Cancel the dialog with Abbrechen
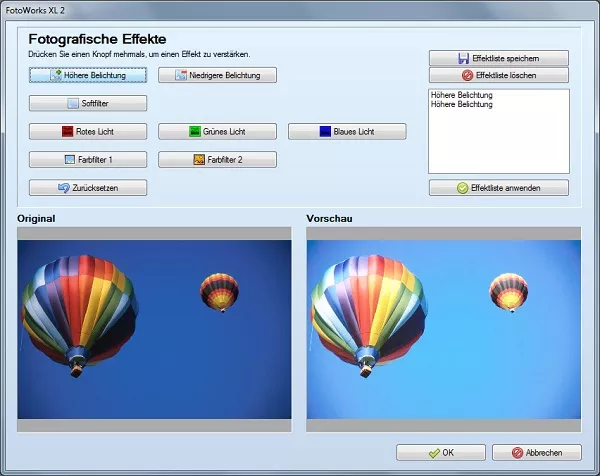The image size is (600, 476). pos(537,453)
